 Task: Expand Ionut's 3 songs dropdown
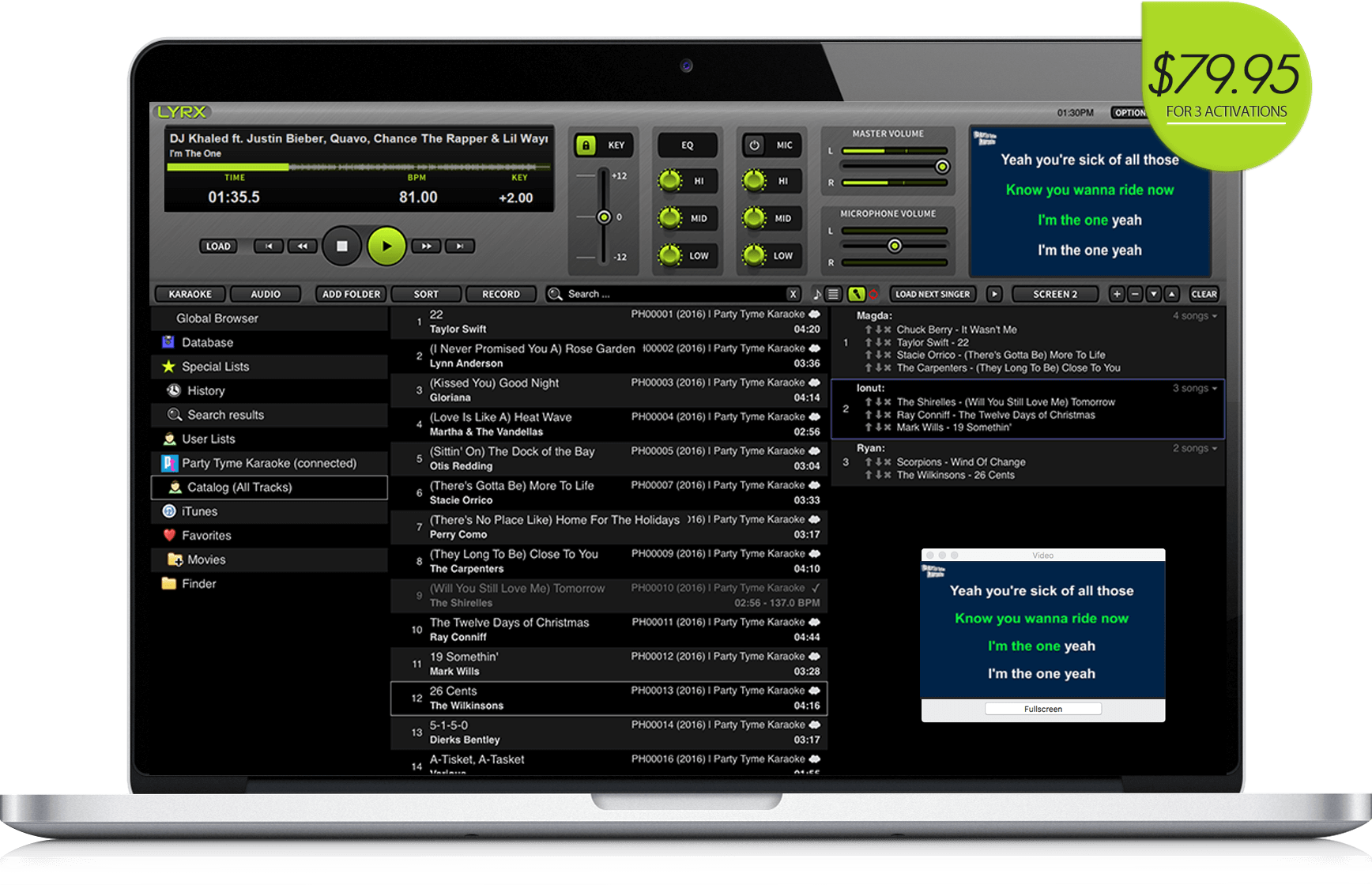(1194, 388)
